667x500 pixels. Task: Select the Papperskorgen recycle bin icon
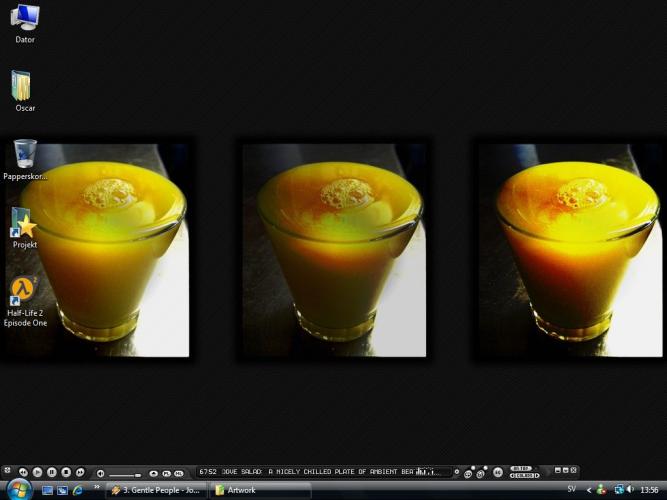click(26, 154)
